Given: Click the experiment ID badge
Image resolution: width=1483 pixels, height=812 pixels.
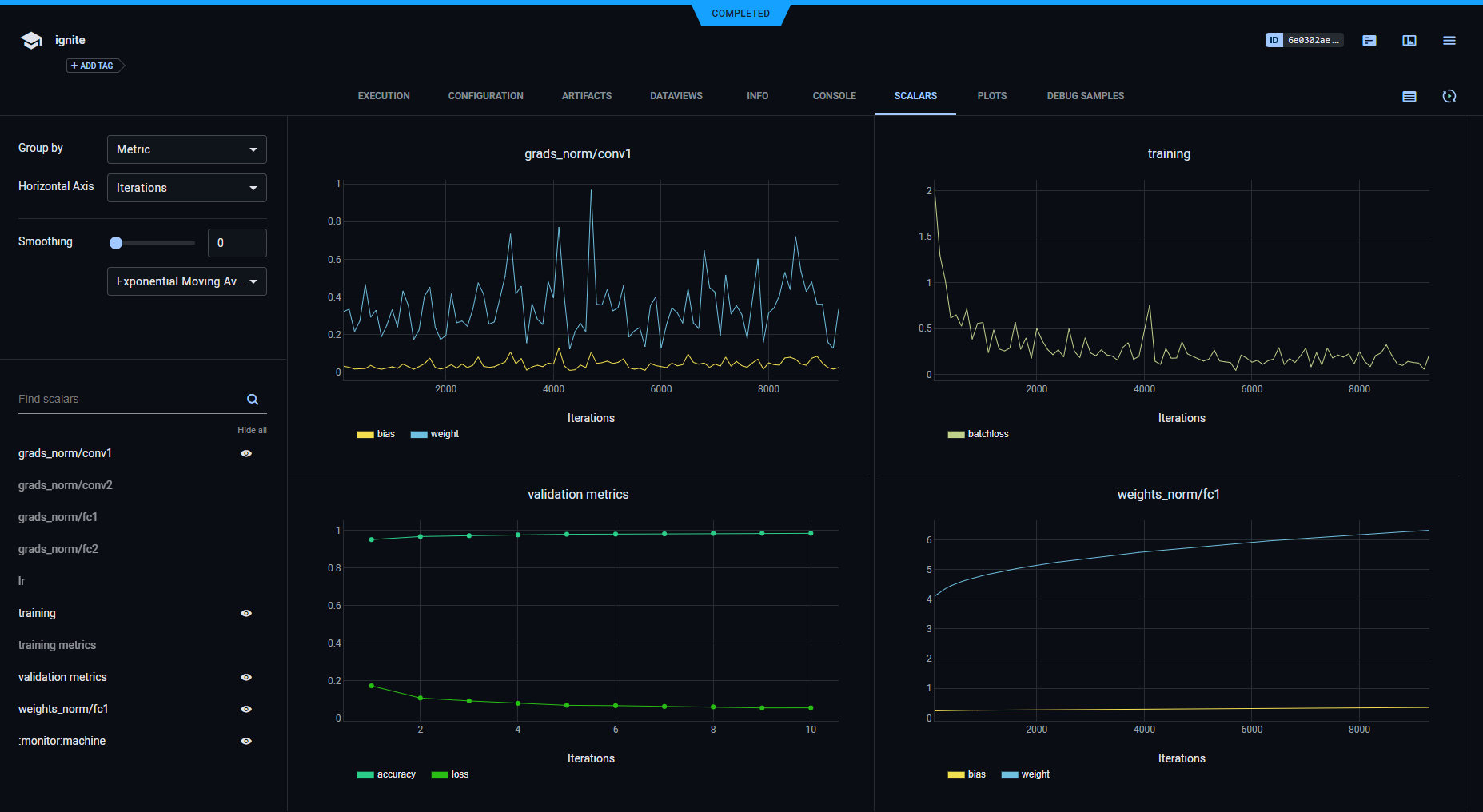Looking at the screenshot, I should click(x=1303, y=40).
